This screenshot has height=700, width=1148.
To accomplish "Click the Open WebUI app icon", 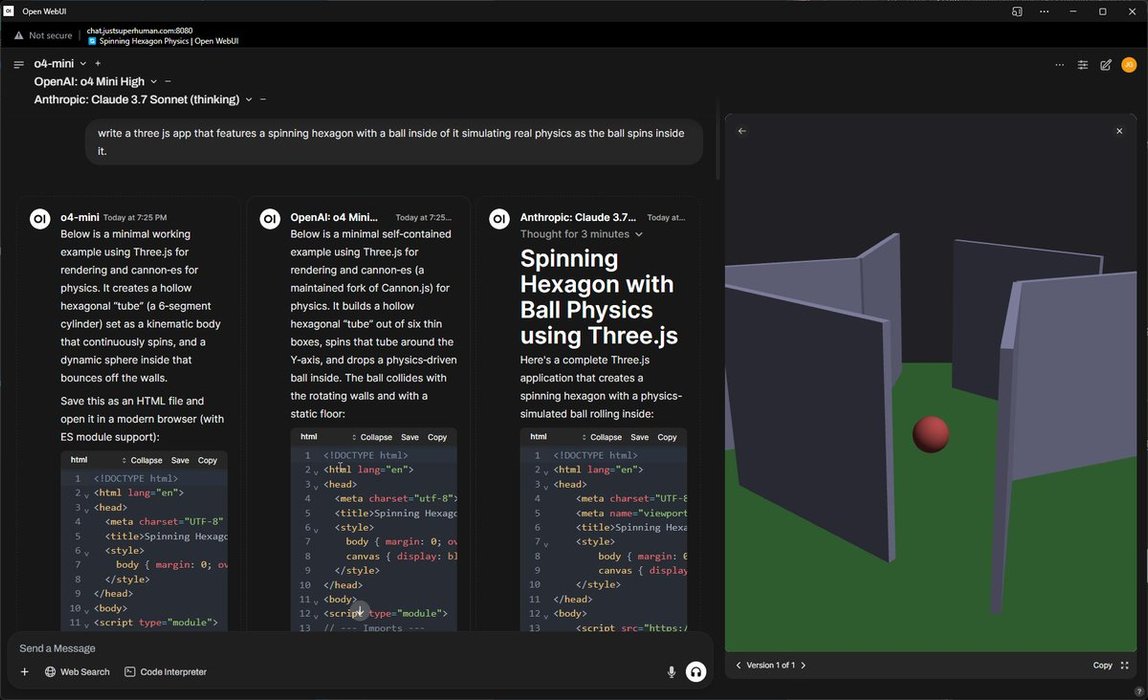I will click(x=9, y=11).
